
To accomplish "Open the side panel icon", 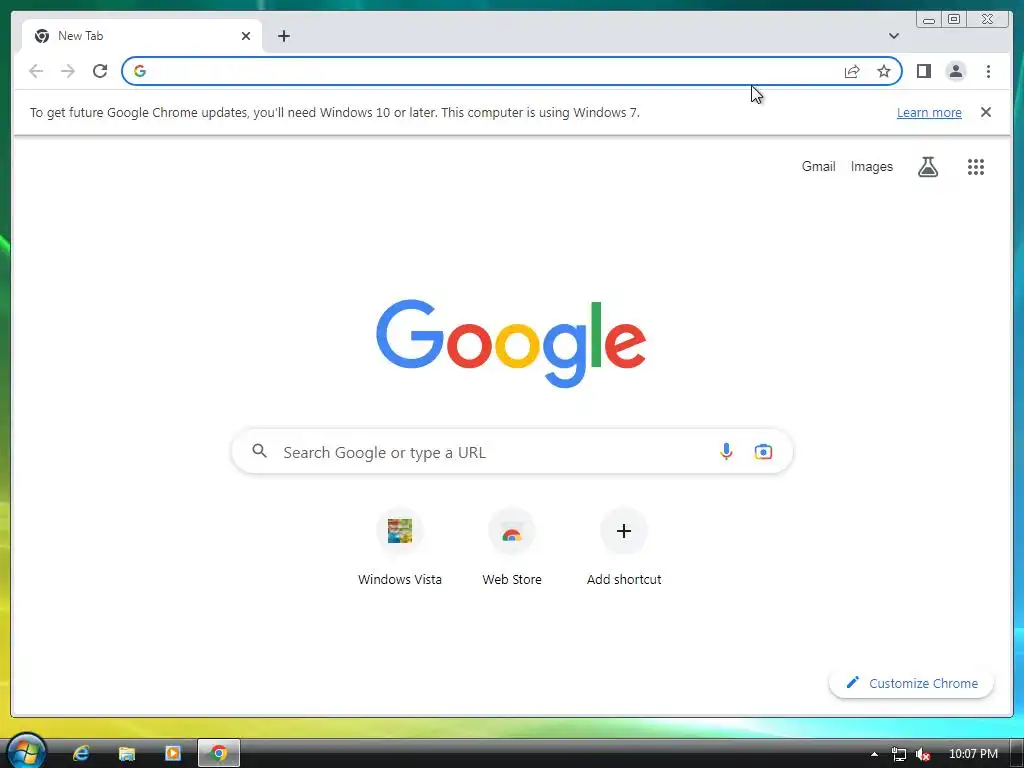I will [x=923, y=71].
